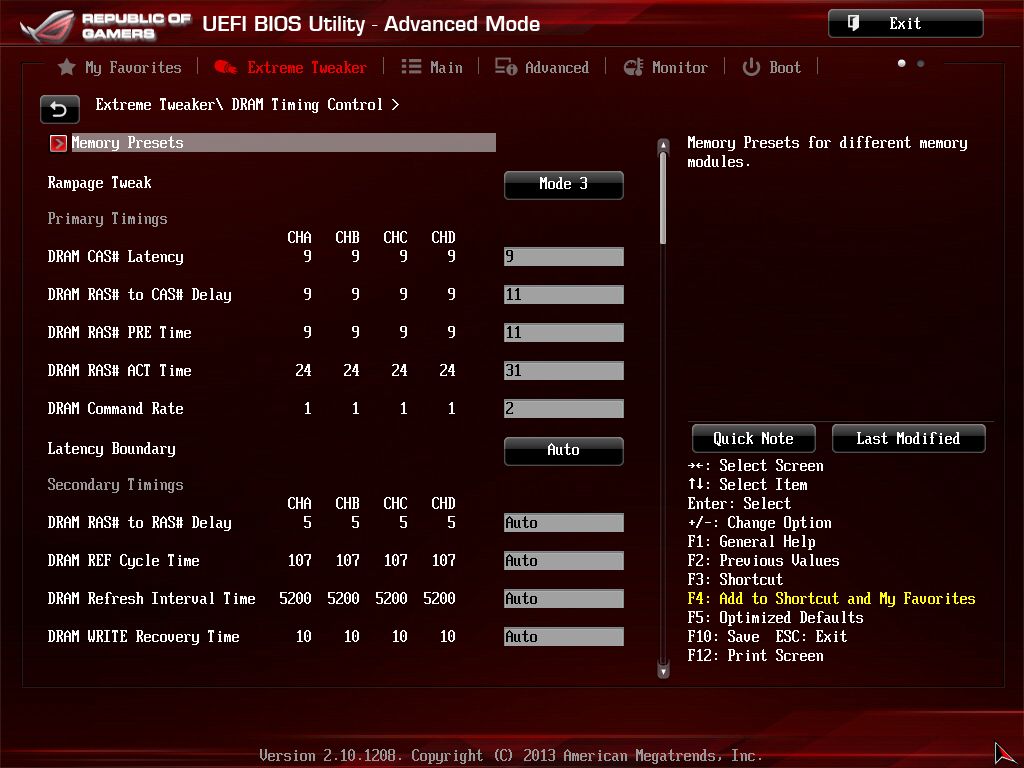Click the DRAM CAS# Latency input field
Viewport: 1024px width, 768px height.
click(564, 257)
